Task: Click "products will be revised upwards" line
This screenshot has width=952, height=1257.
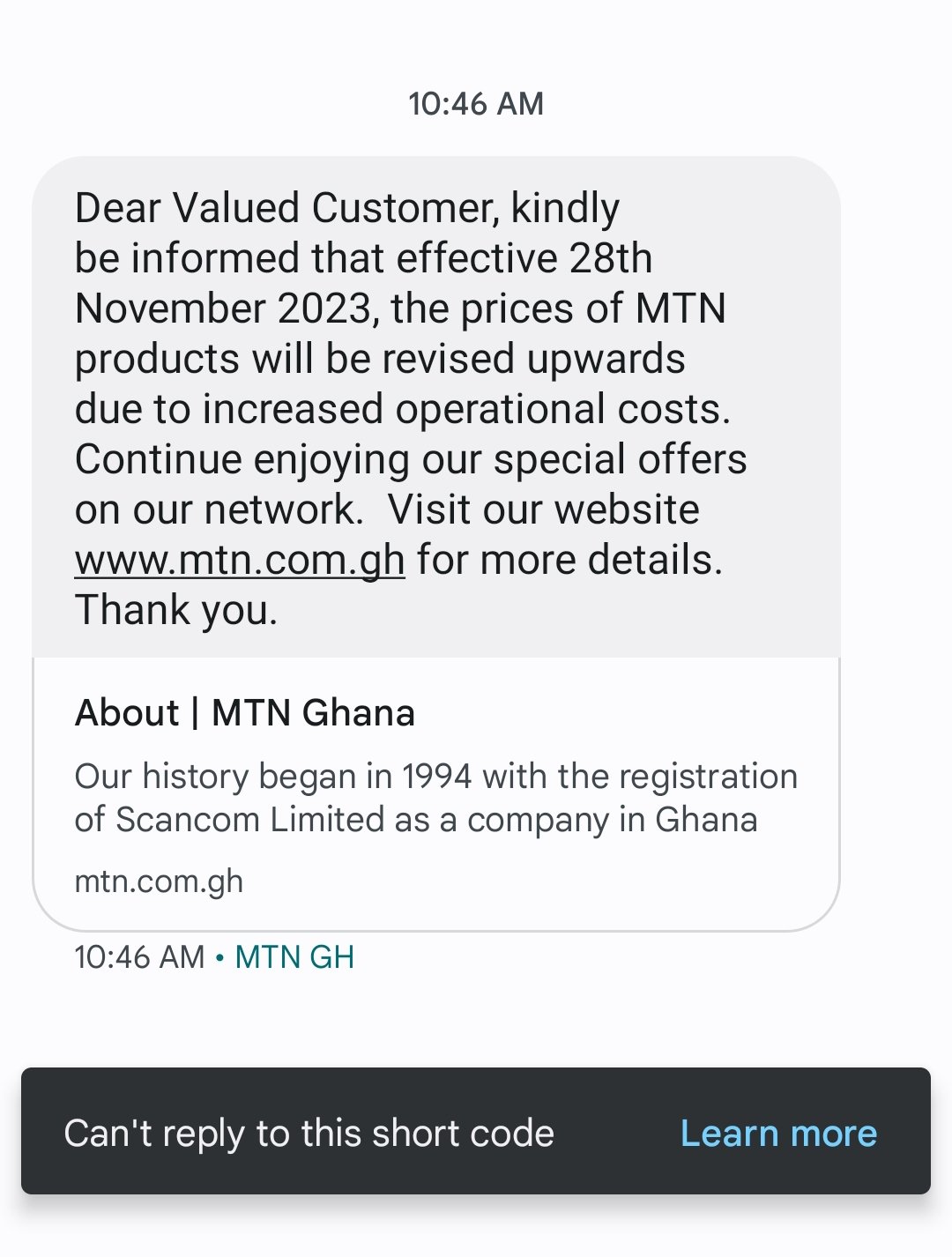Action: point(380,360)
